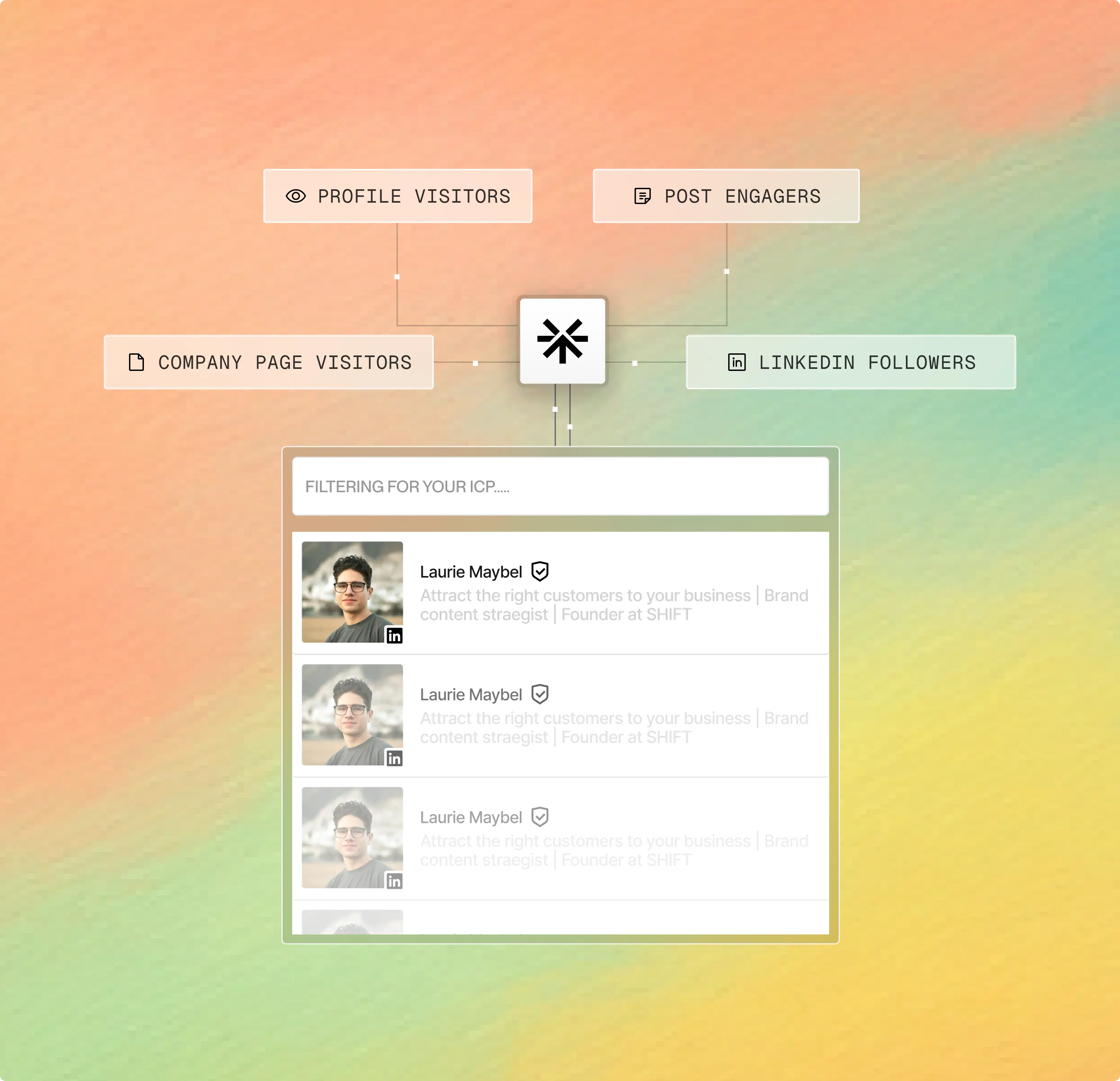Viewport: 1120px width, 1081px height.
Task: Click the note icon beside Post Engagers
Action: click(x=642, y=196)
